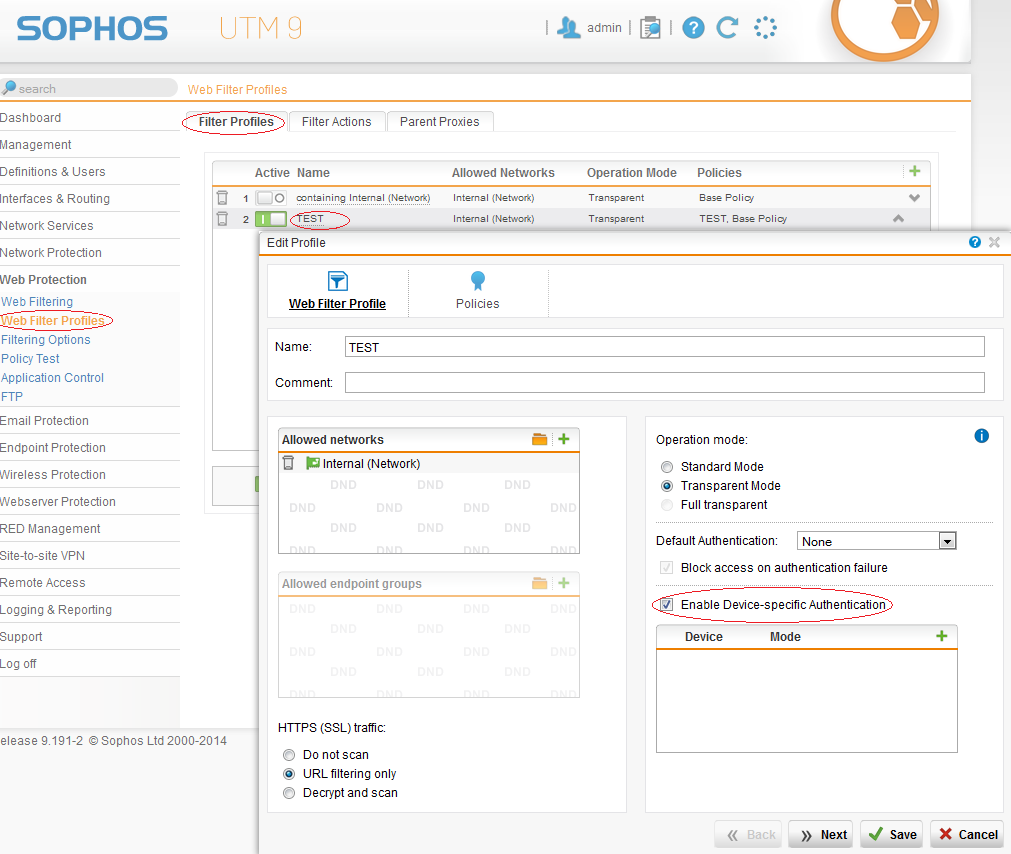Select the Decrypt and scan radio button
Screen dimensions: 1011x854
pyautogui.click(x=289, y=793)
